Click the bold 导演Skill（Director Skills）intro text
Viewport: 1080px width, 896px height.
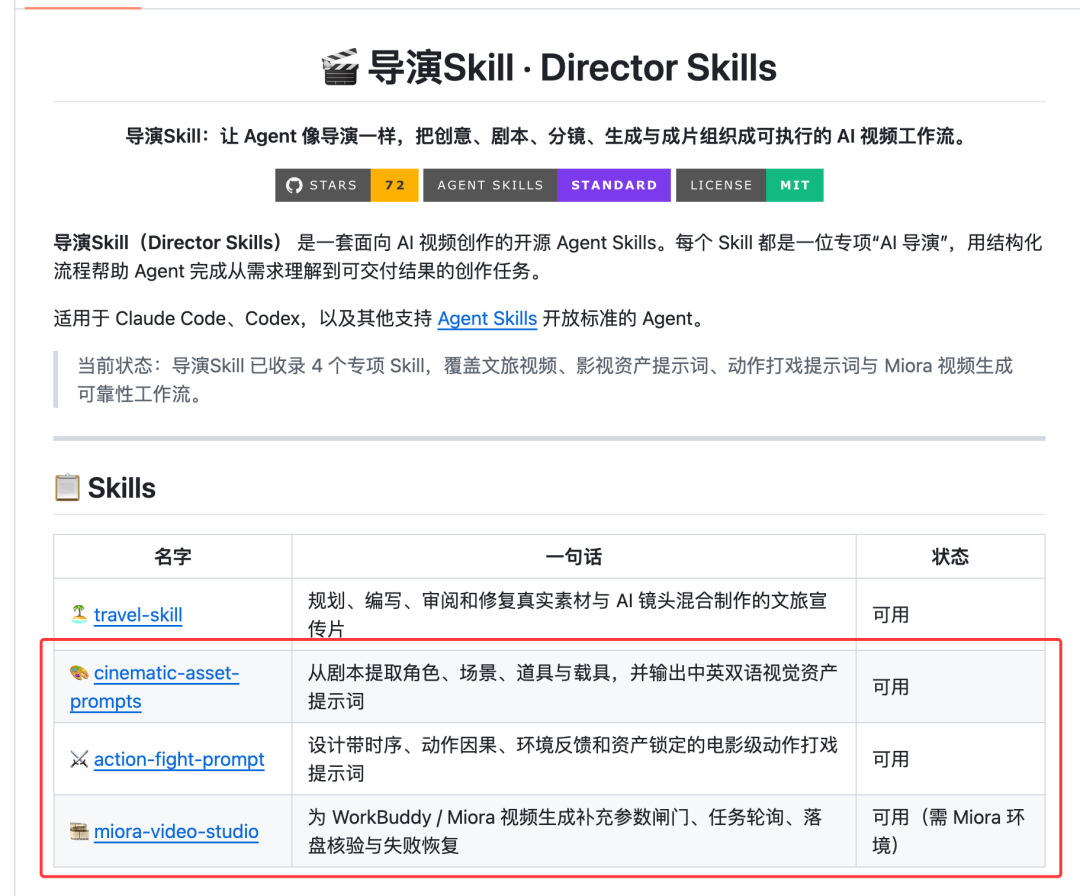coord(168,242)
